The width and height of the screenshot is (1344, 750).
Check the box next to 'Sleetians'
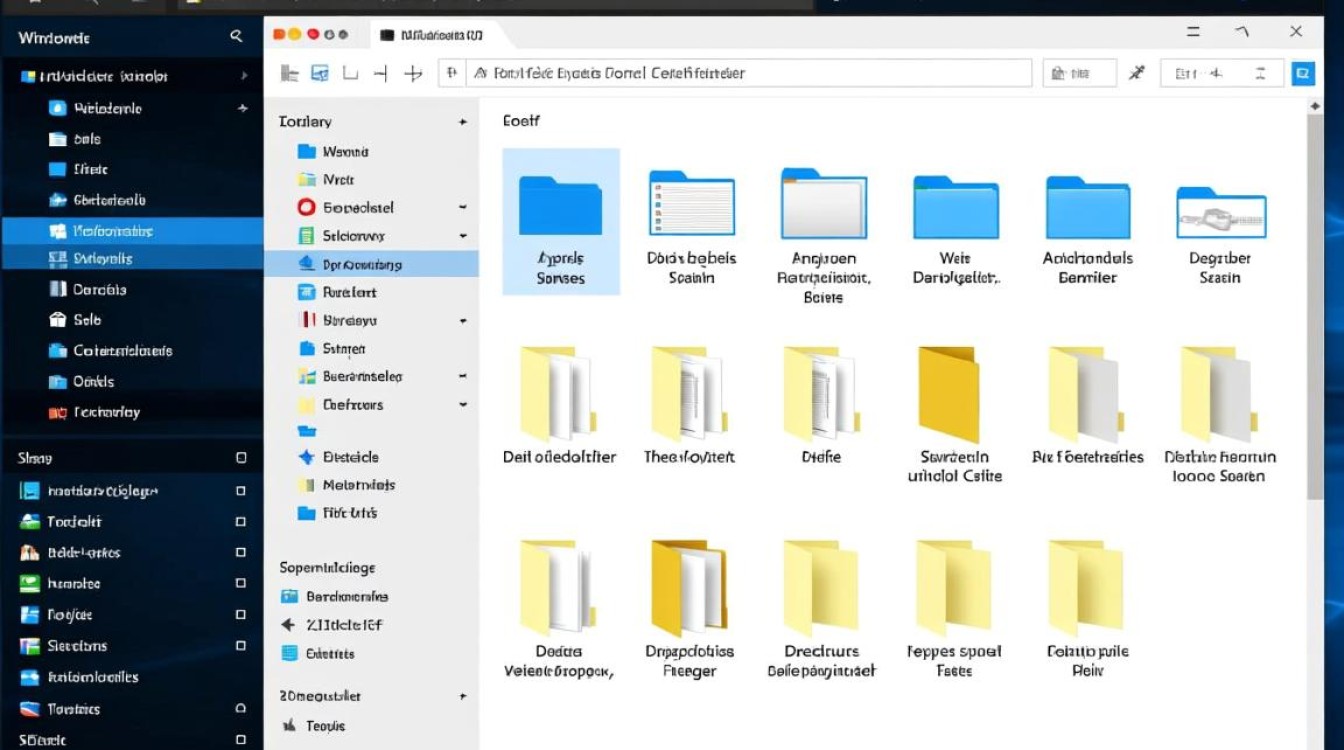[x=240, y=646]
